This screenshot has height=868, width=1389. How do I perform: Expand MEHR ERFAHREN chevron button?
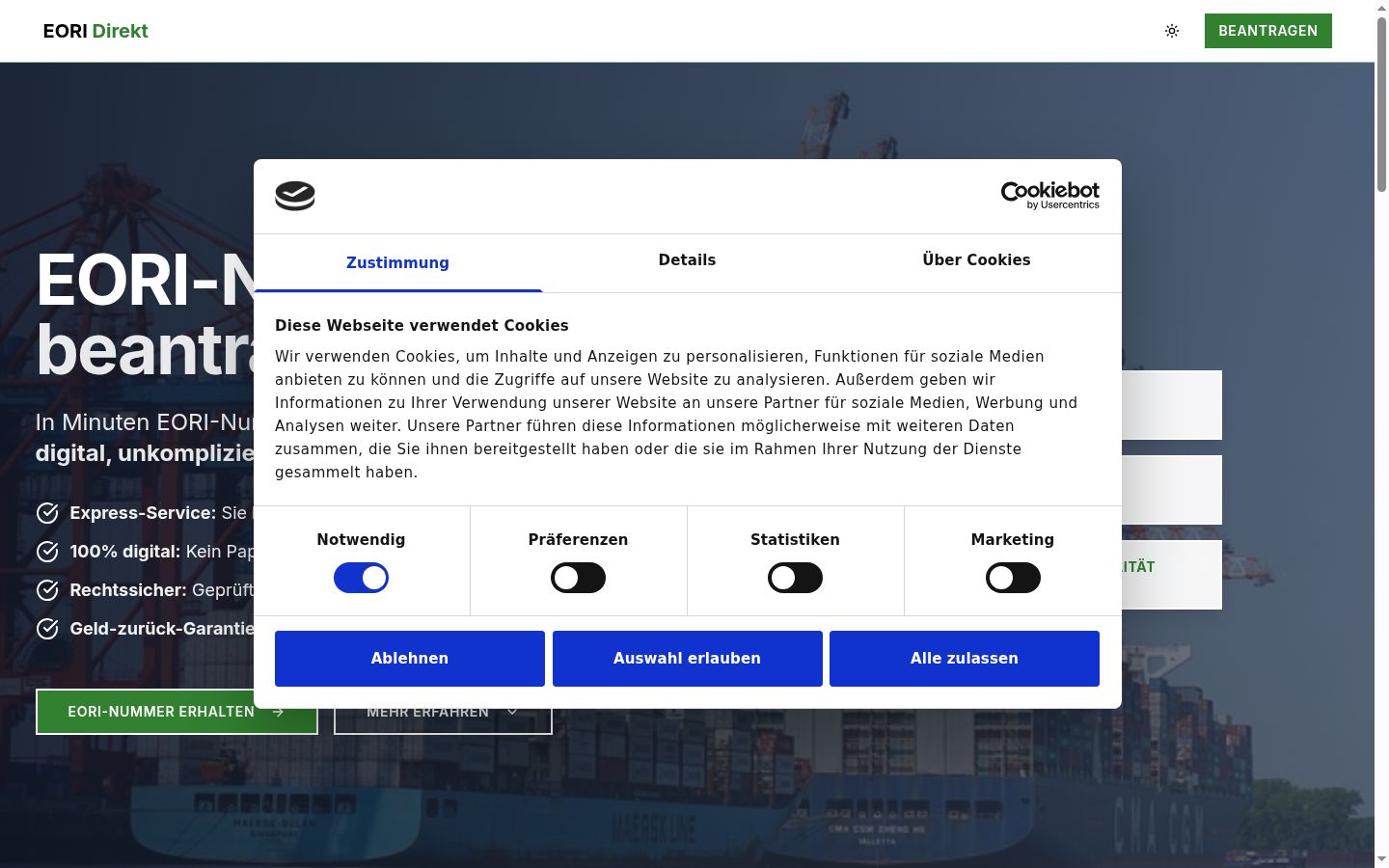(x=443, y=712)
